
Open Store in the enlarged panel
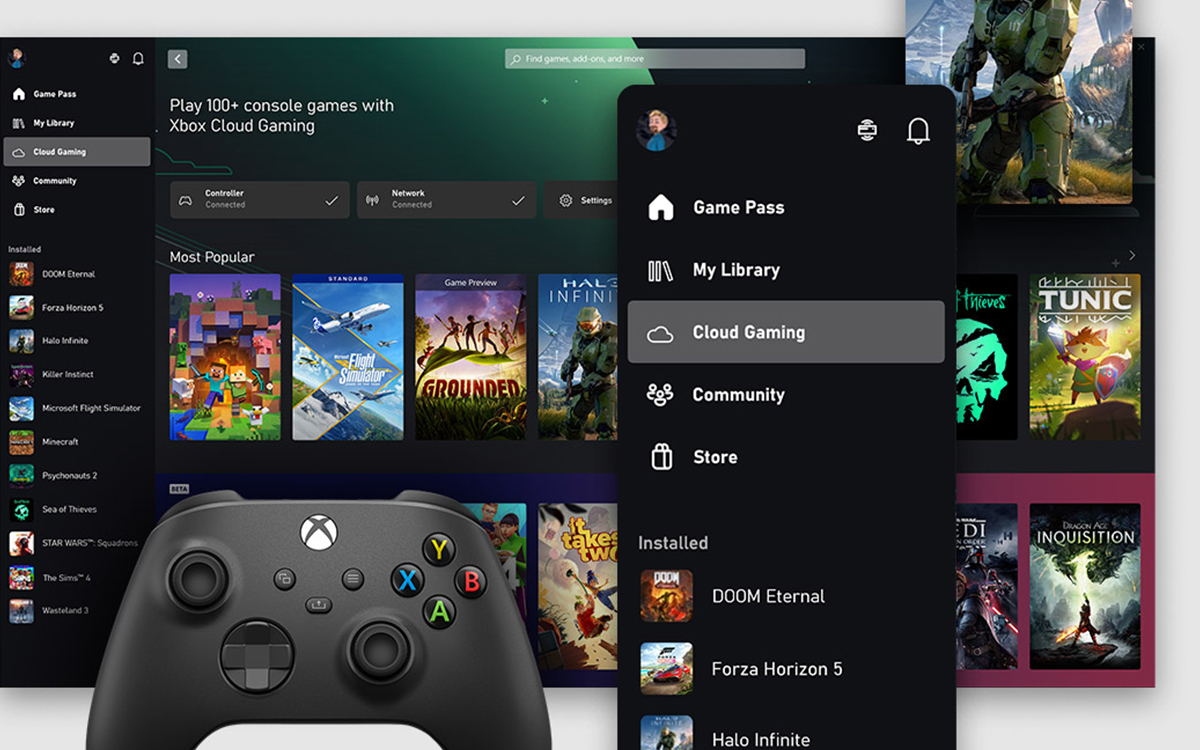(786, 457)
